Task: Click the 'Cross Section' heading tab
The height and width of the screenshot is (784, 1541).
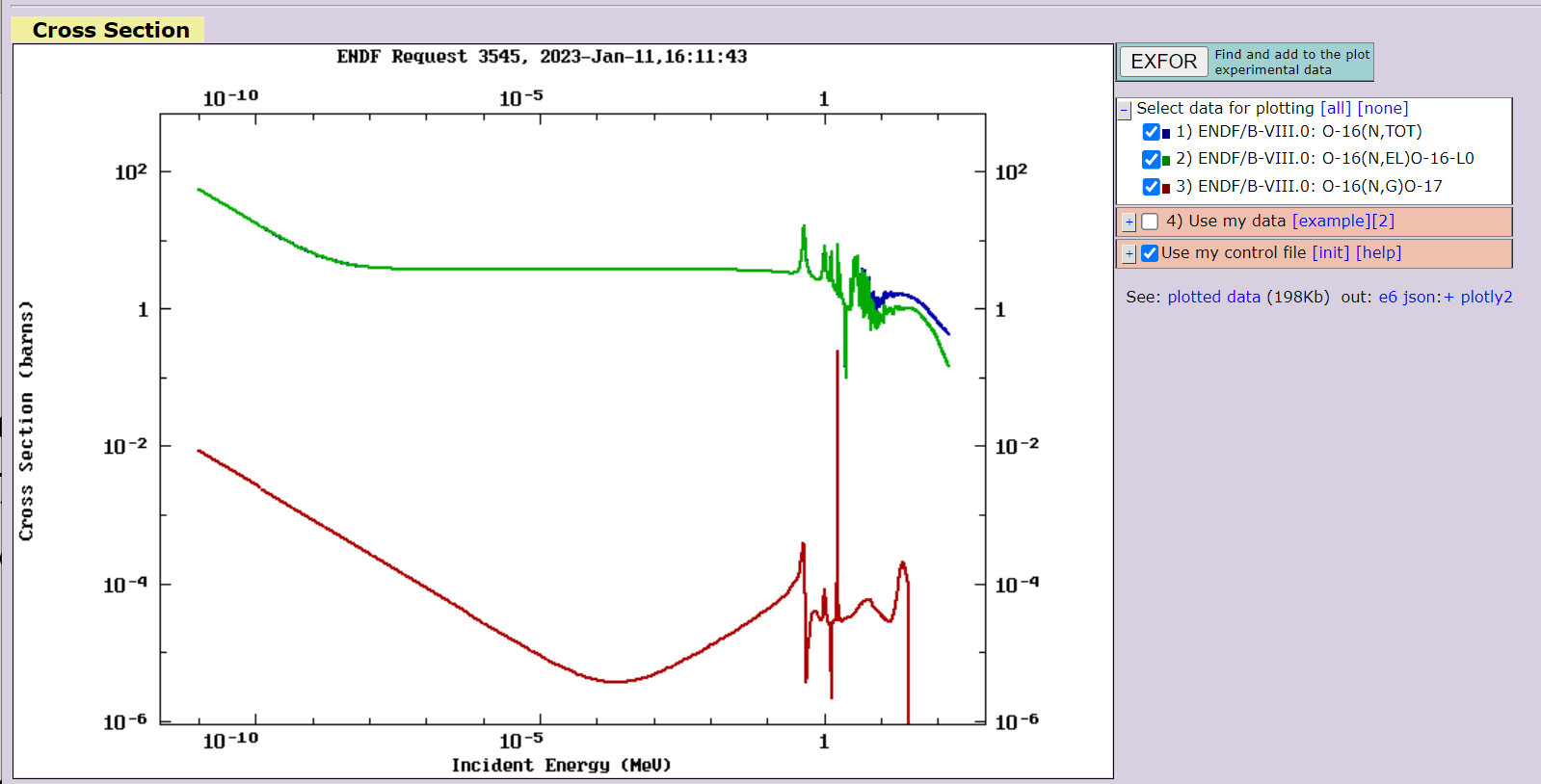Action: tap(108, 30)
